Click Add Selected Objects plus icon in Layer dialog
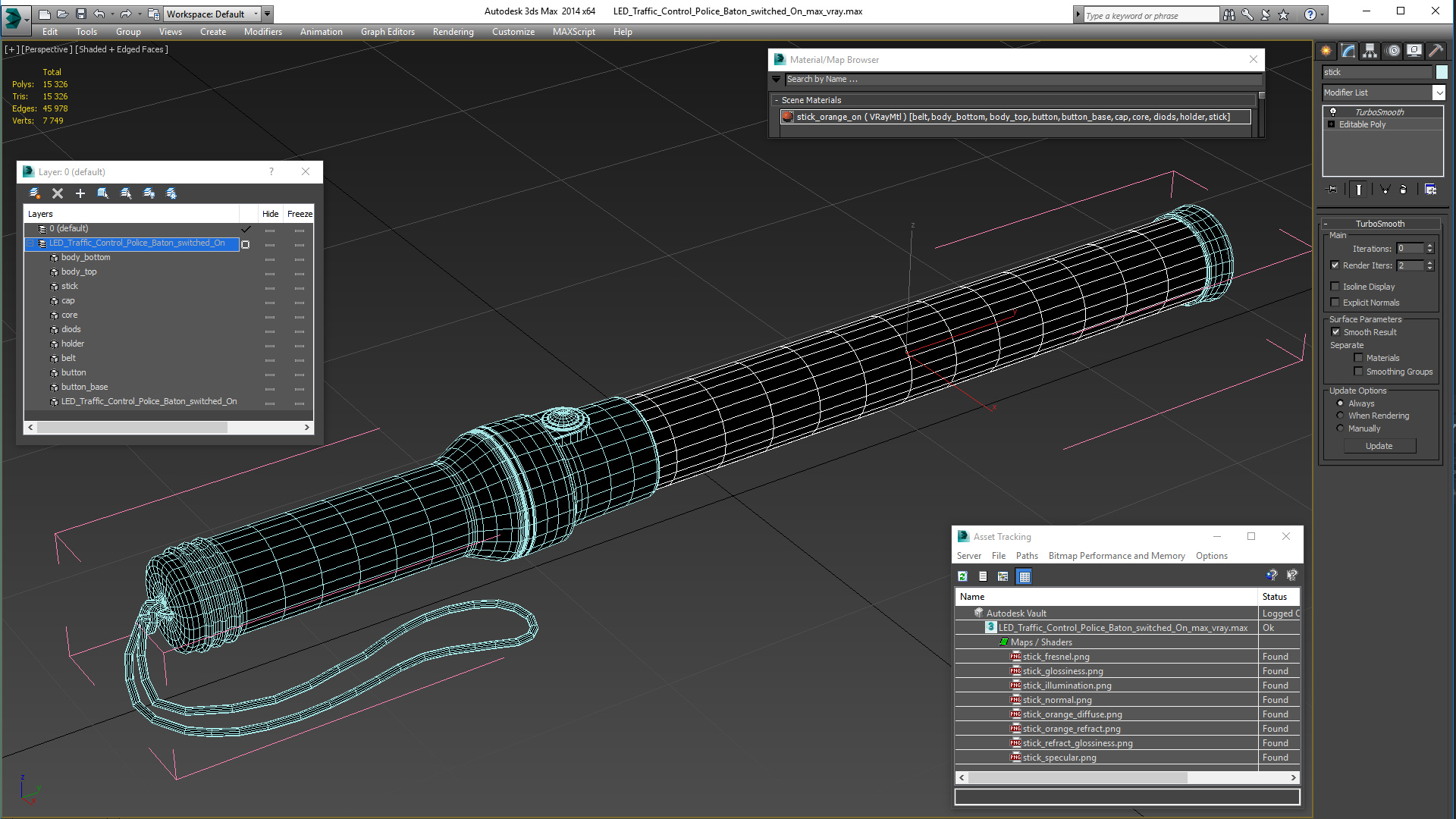 tap(80, 193)
